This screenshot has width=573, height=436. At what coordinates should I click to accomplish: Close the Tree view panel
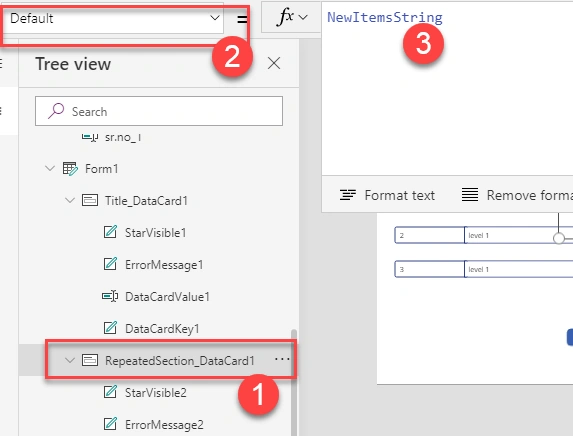tap(274, 63)
